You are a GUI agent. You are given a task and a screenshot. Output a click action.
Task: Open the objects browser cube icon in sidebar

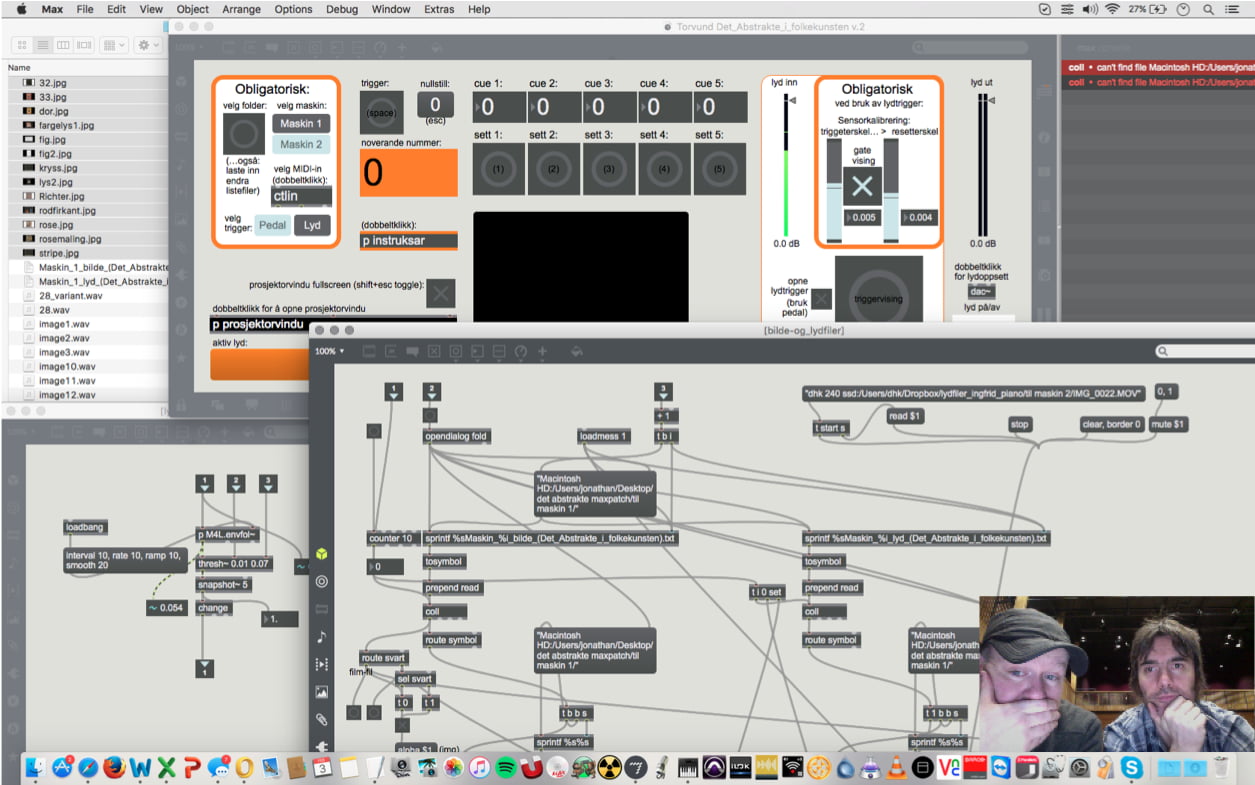(321, 554)
